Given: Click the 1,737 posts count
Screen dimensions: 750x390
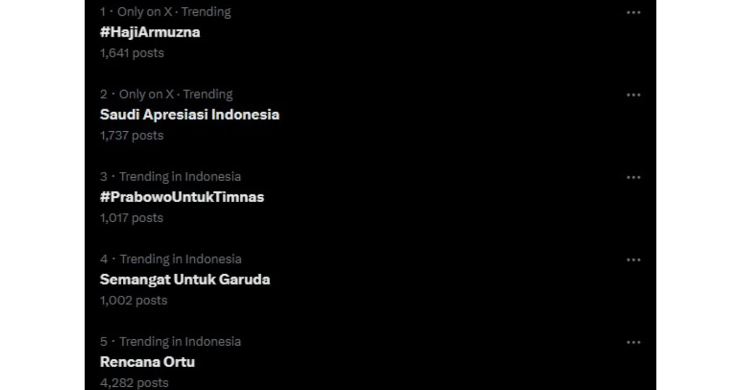Looking at the screenshot, I should coord(132,135).
